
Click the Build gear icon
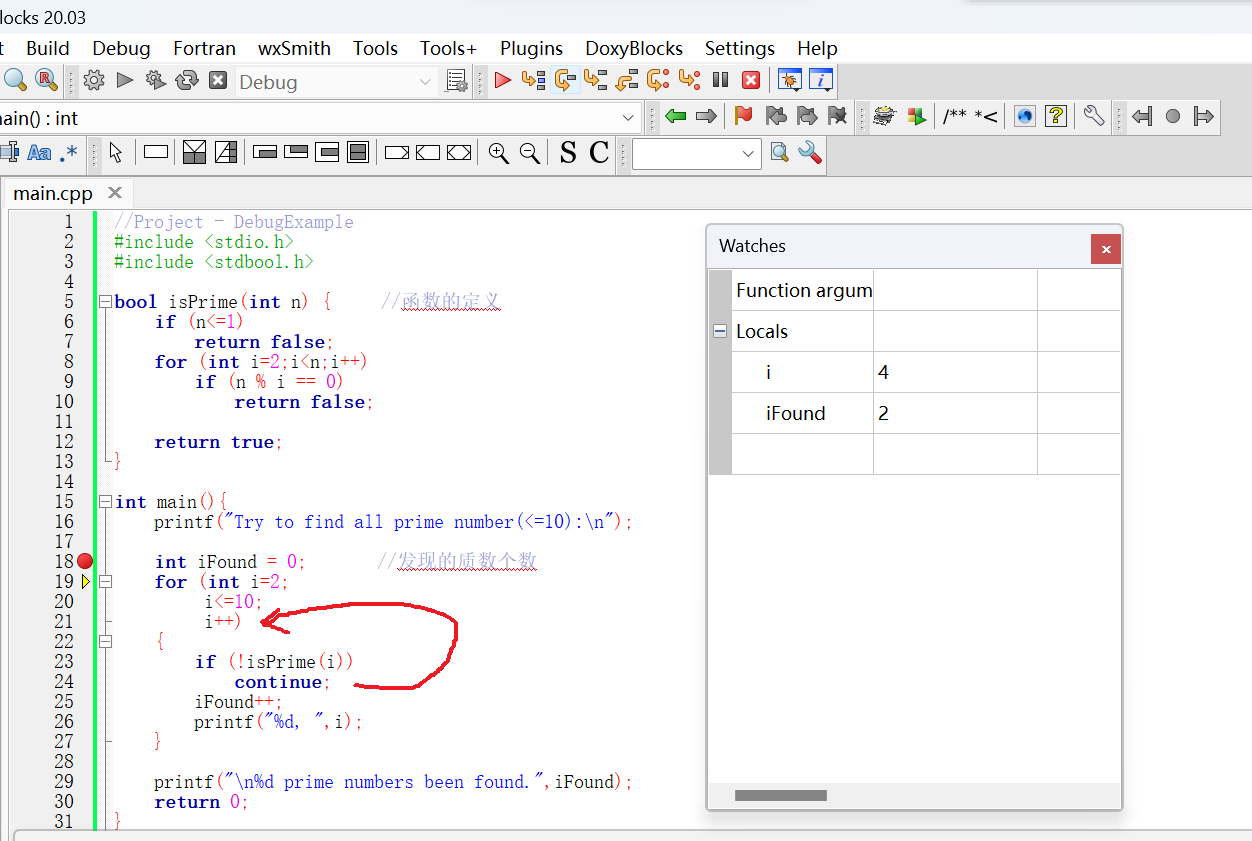pyautogui.click(x=94, y=81)
